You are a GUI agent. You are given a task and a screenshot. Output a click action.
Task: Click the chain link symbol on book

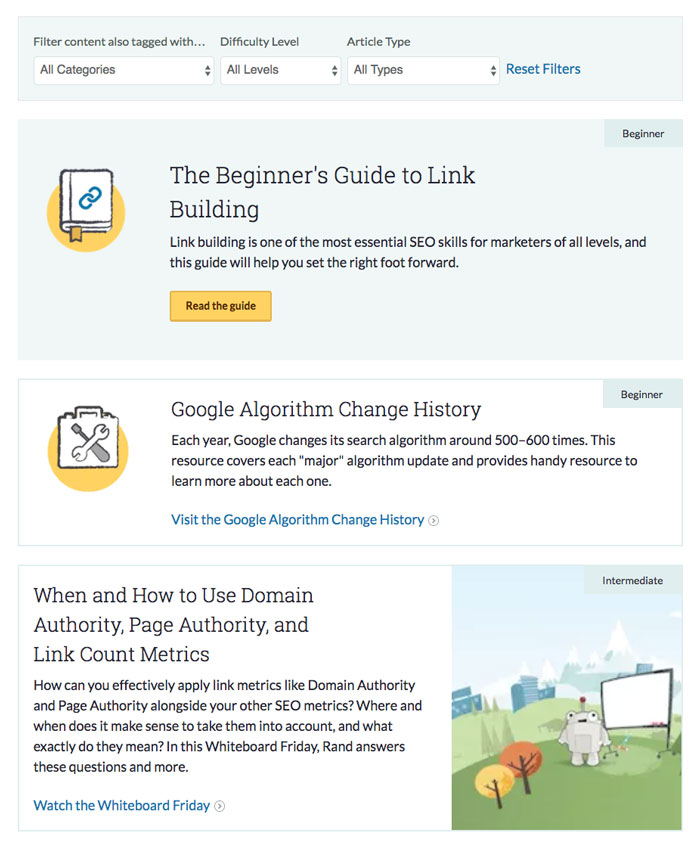(90, 197)
